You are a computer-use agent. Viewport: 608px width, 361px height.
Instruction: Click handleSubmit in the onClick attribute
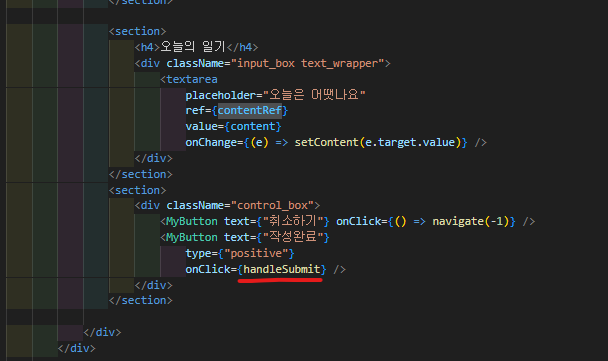point(282,269)
